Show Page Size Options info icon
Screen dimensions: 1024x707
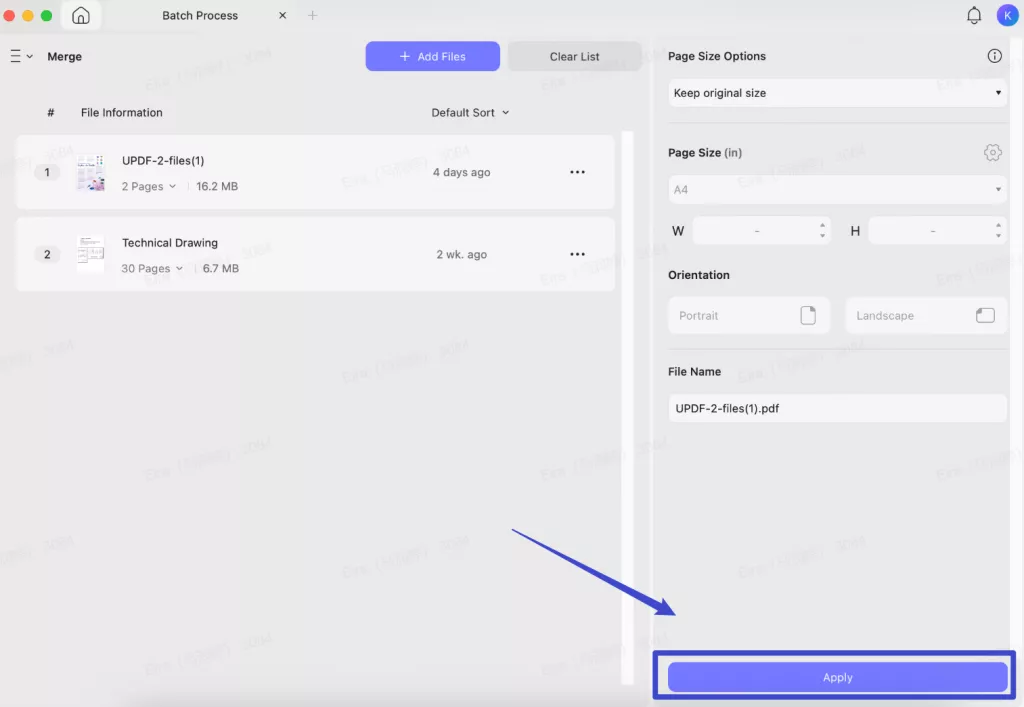click(994, 56)
